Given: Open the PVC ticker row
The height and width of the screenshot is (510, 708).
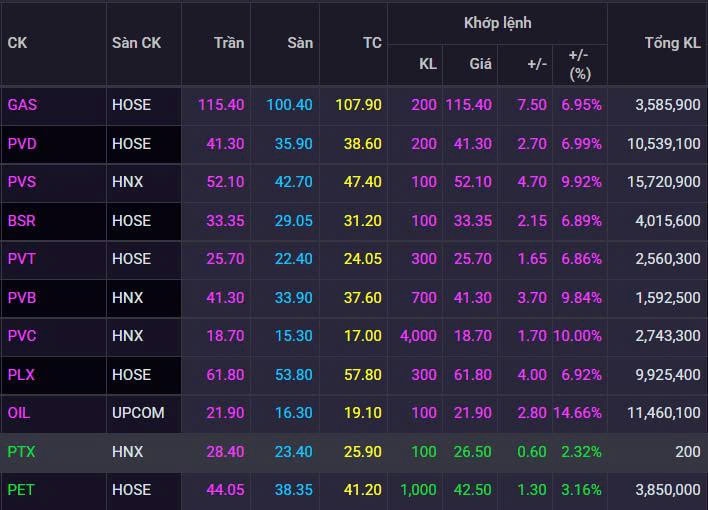Looking at the screenshot, I should (x=22, y=336).
